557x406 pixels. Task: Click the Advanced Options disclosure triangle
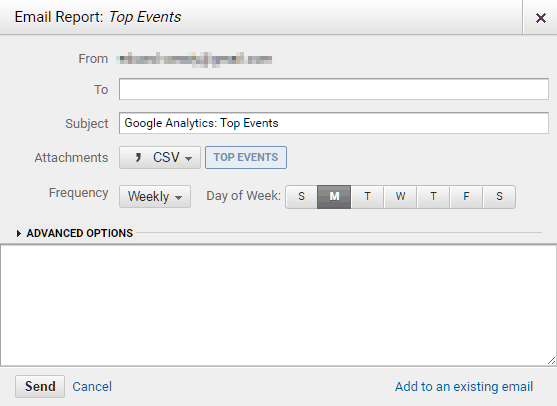coord(19,233)
